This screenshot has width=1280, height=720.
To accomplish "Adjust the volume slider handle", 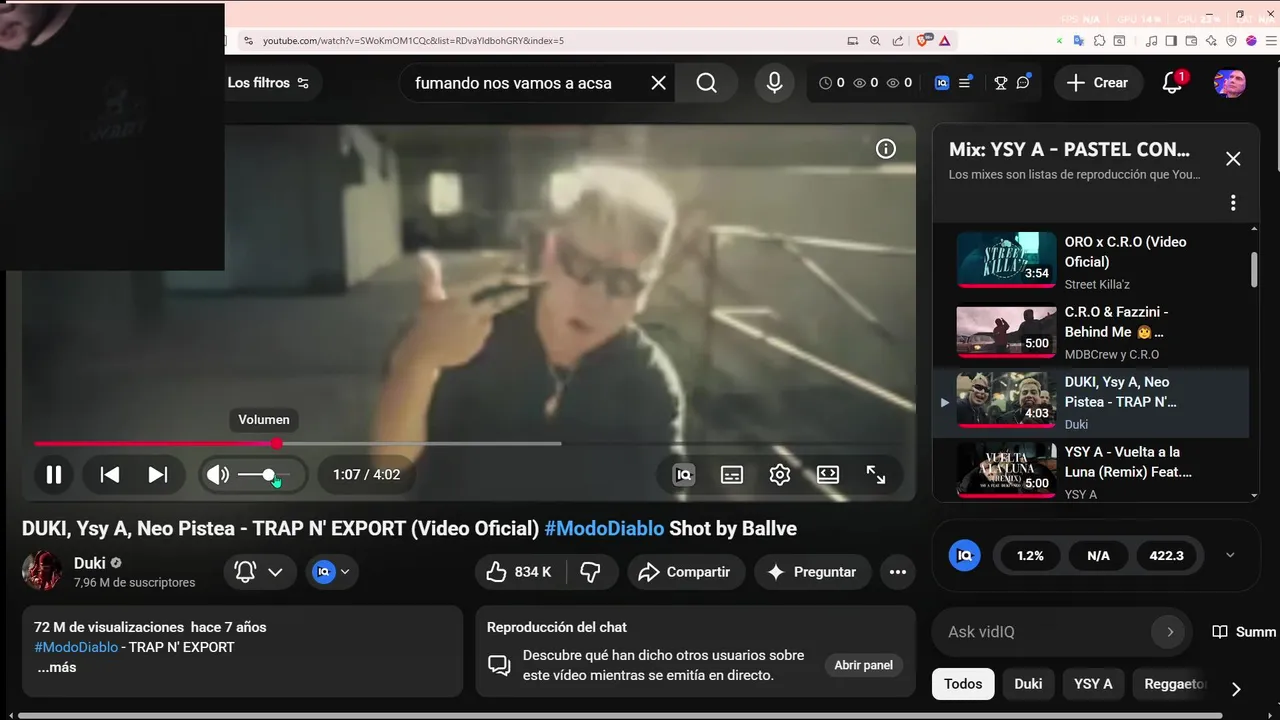I will click(268, 475).
